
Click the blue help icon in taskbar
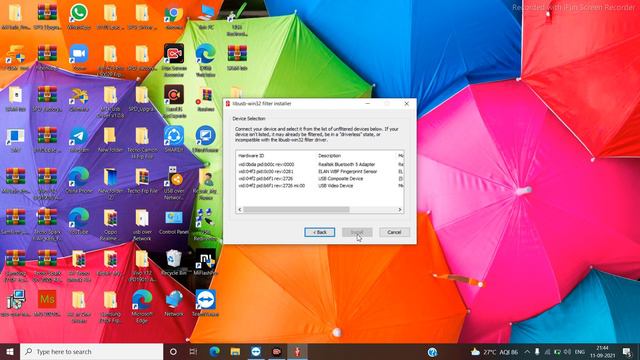[432, 352]
